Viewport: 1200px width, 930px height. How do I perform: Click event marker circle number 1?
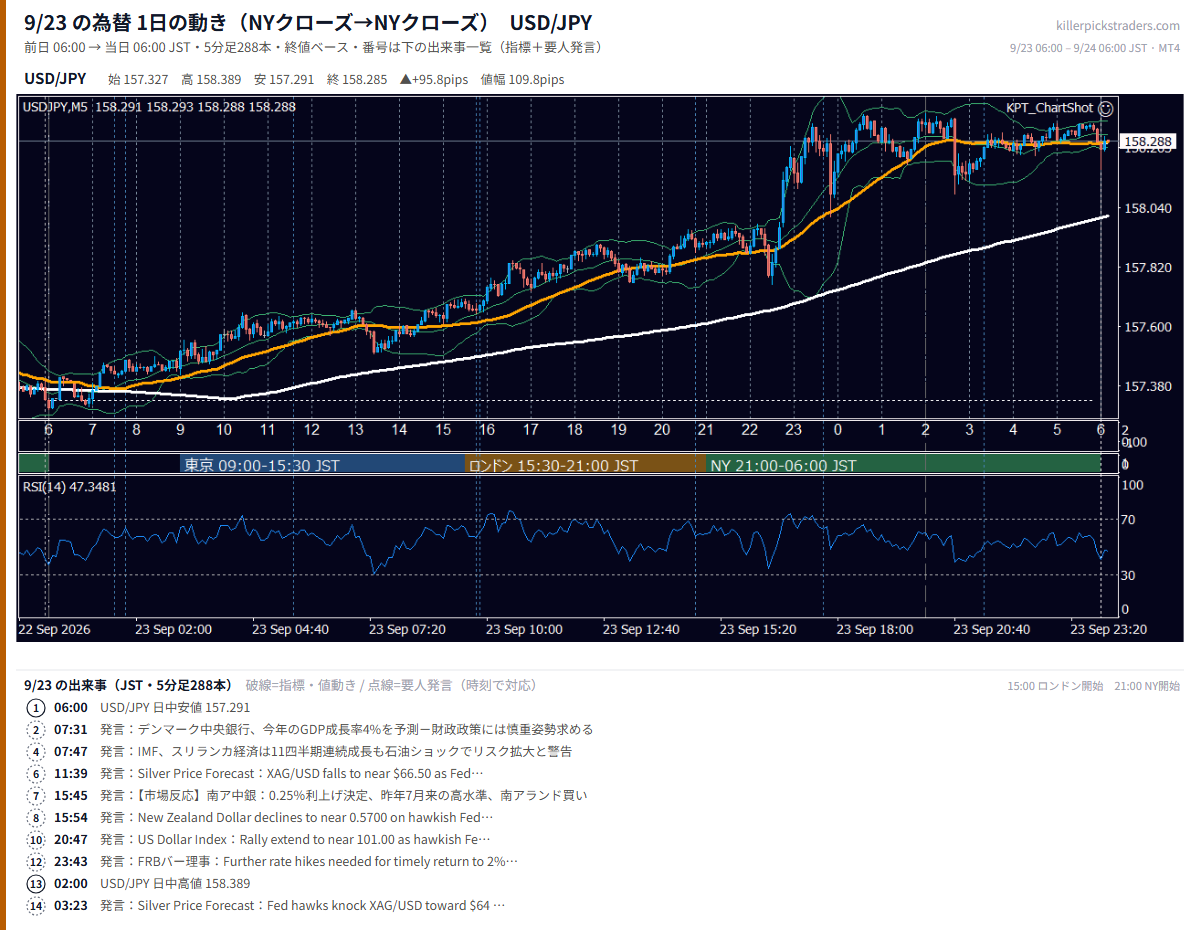coord(36,707)
